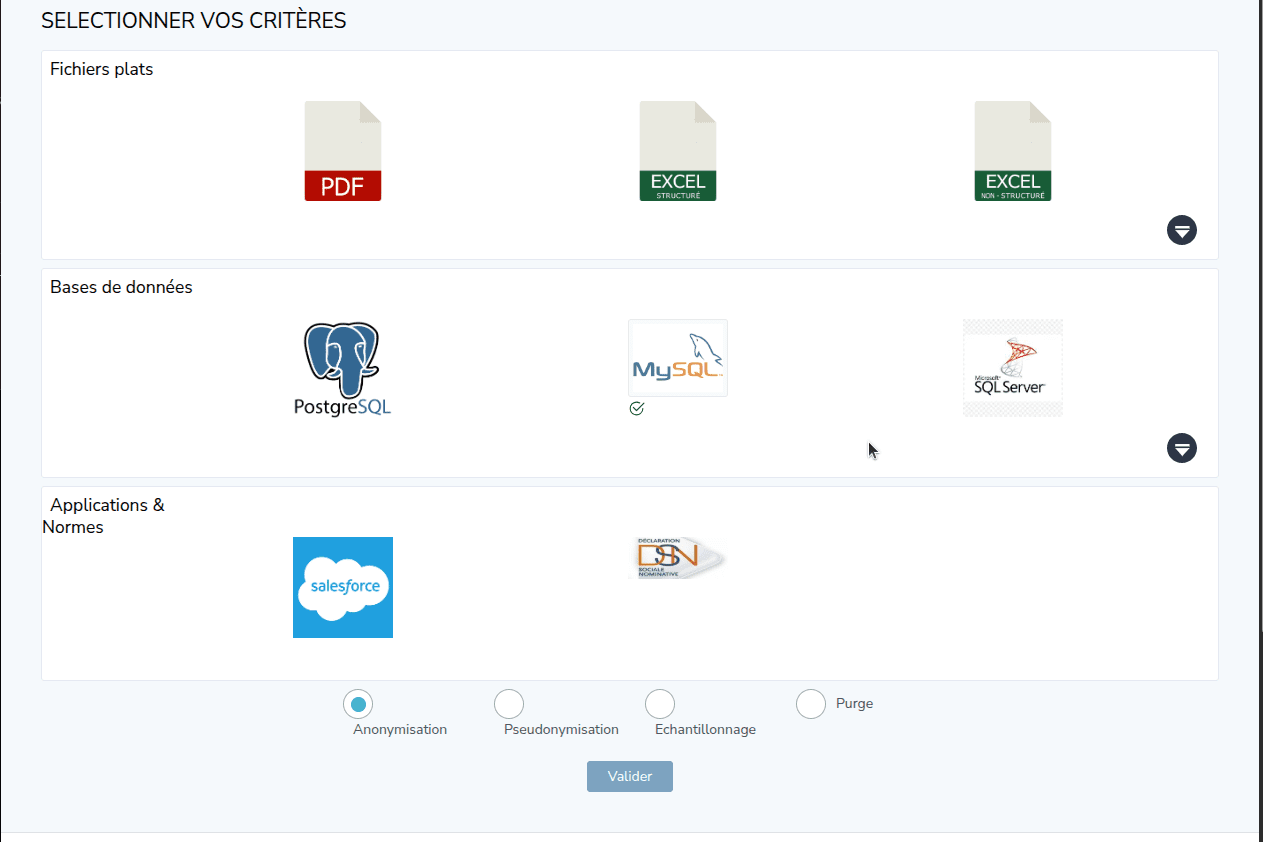Choose the Microsoft SQL Server logo
The height and width of the screenshot is (842, 1263).
[x=1012, y=367]
